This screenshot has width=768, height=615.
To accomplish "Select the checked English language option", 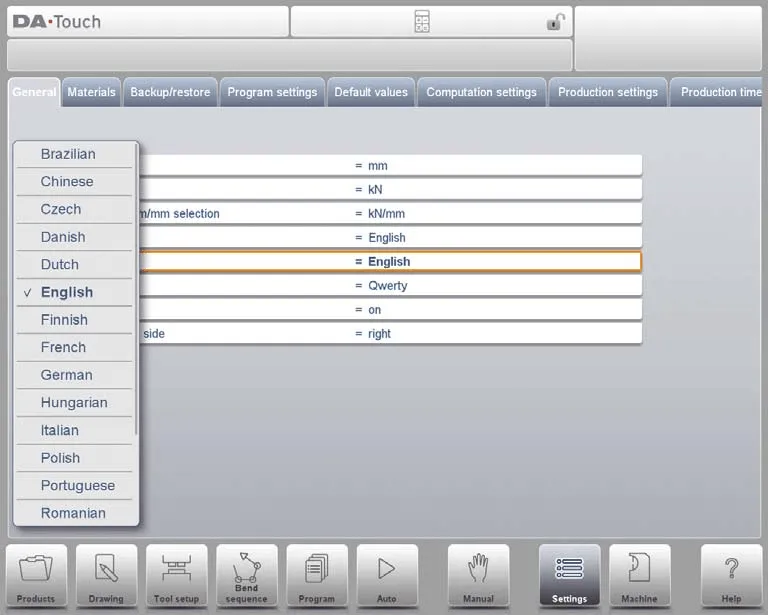I will click(67, 292).
